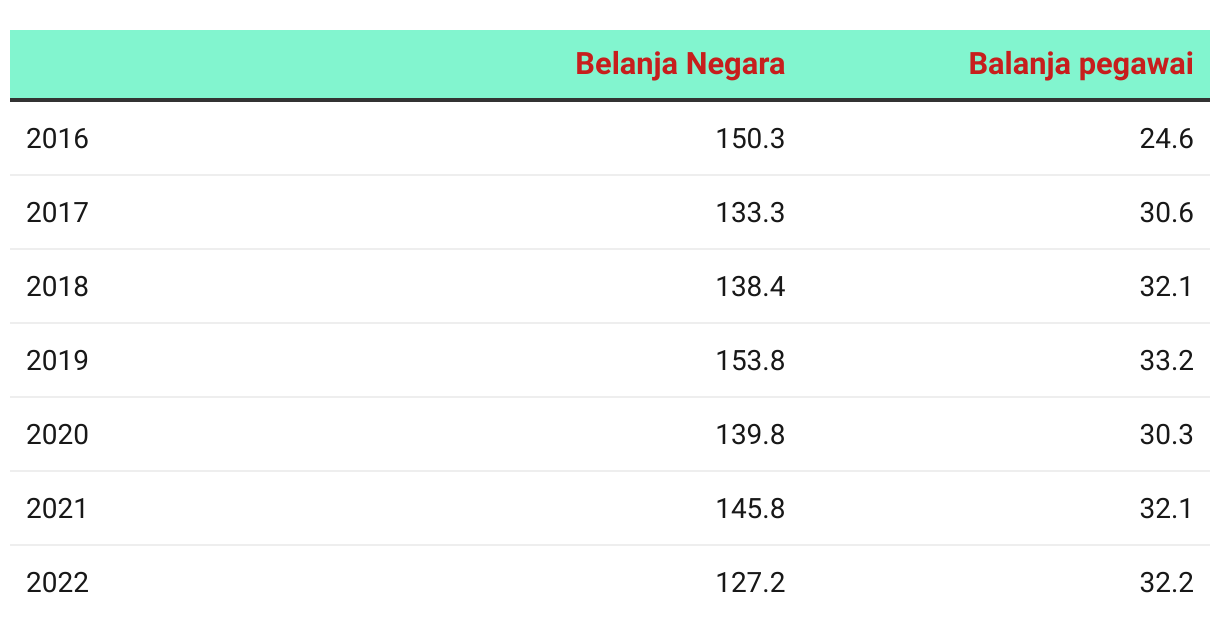Click the 138.4 value for 2018

(751, 287)
